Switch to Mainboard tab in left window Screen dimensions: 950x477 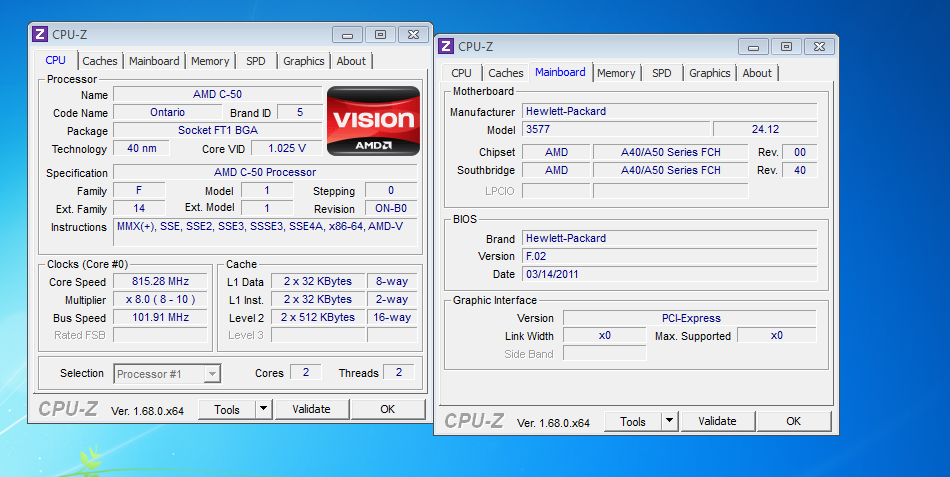pos(154,61)
